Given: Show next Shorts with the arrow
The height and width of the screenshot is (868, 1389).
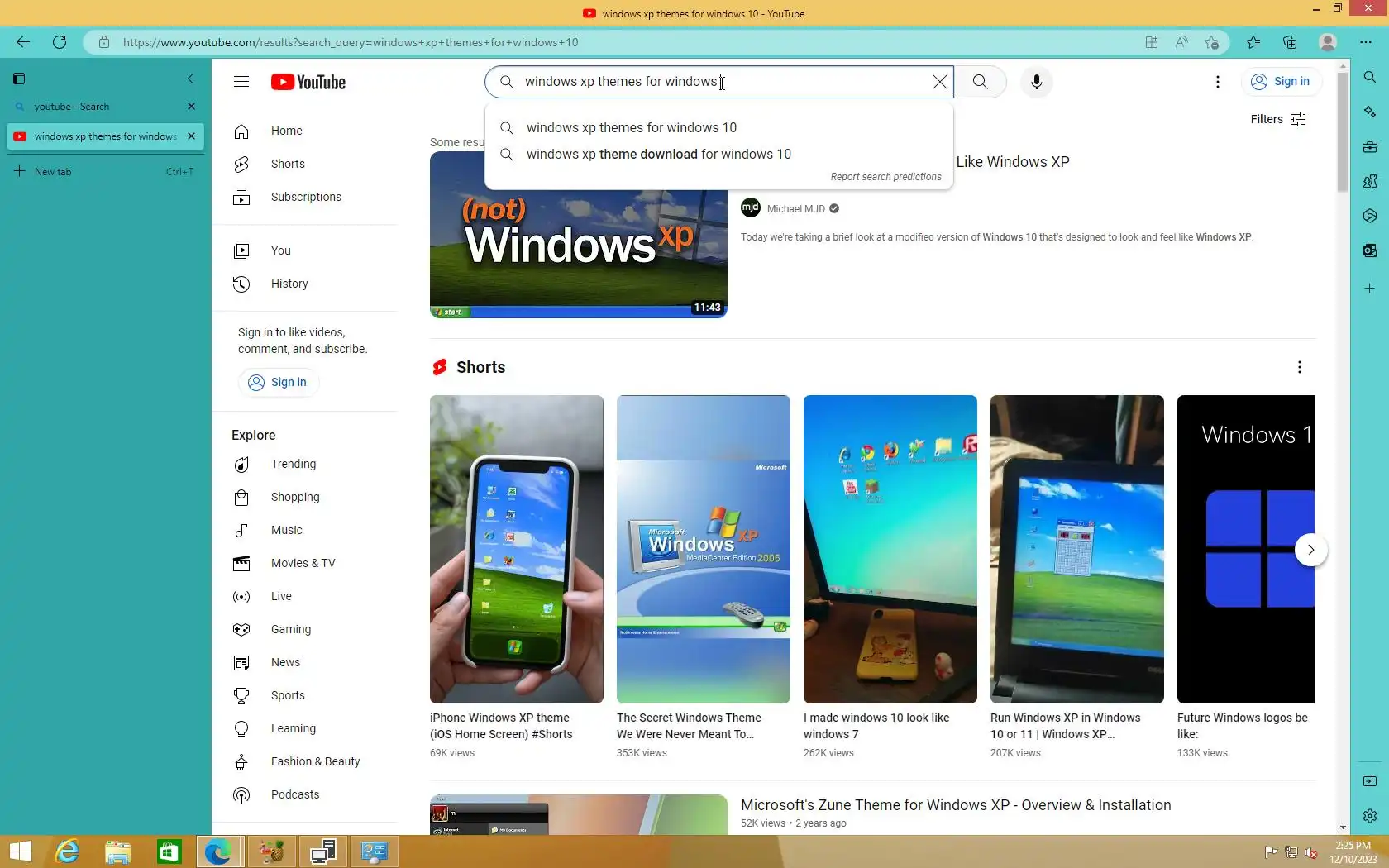Looking at the screenshot, I should [1310, 550].
